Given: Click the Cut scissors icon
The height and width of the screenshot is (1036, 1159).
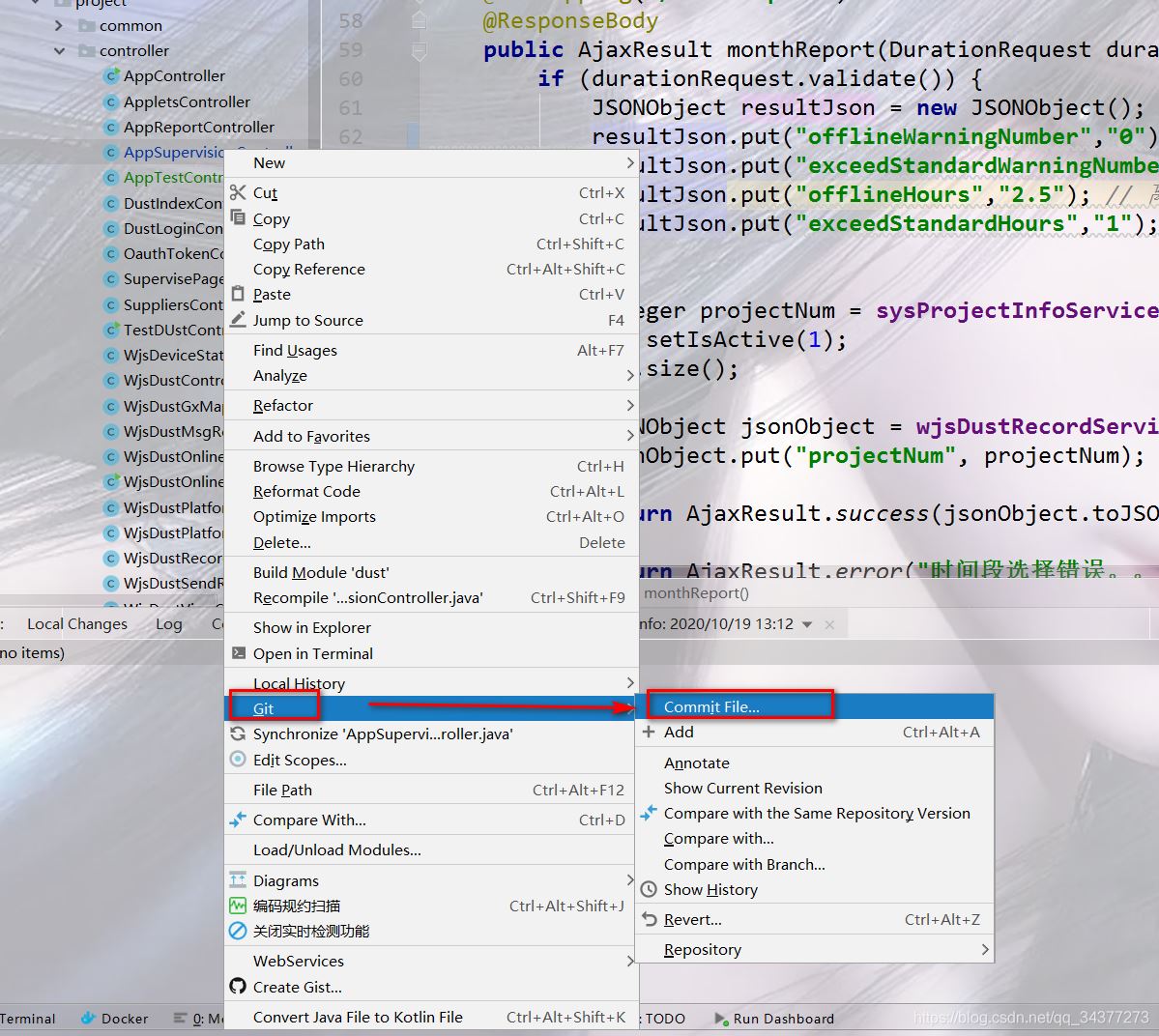Looking at the screenshot, I should (238, 192).
